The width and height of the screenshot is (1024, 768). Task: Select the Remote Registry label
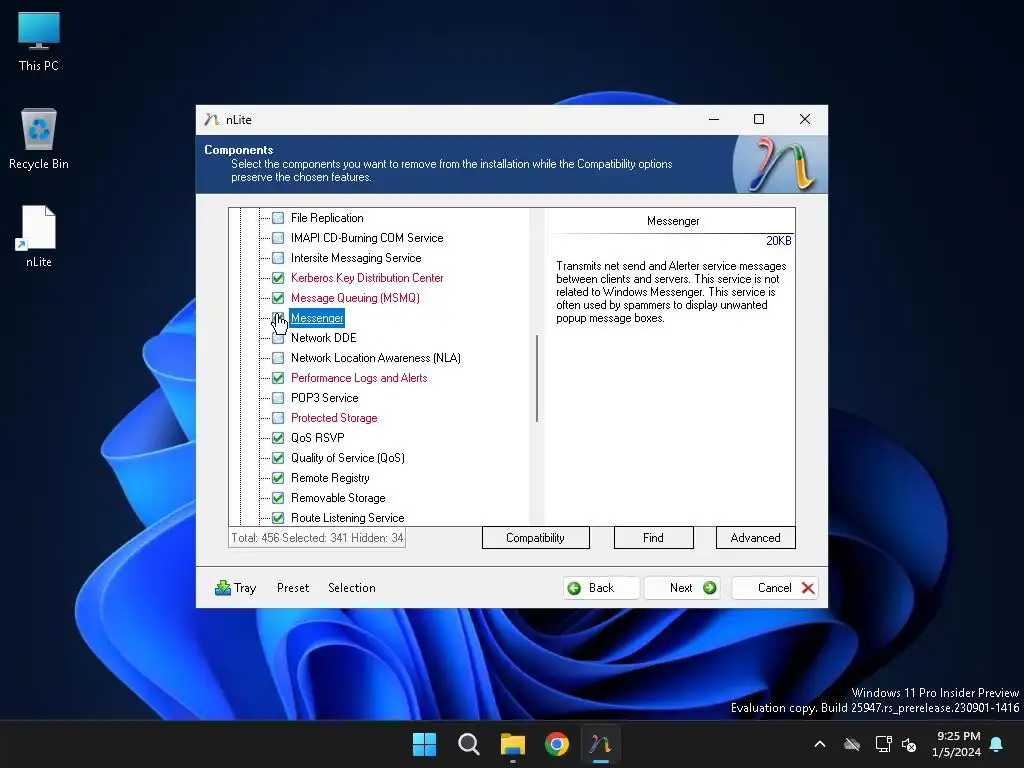click(330, 478)
